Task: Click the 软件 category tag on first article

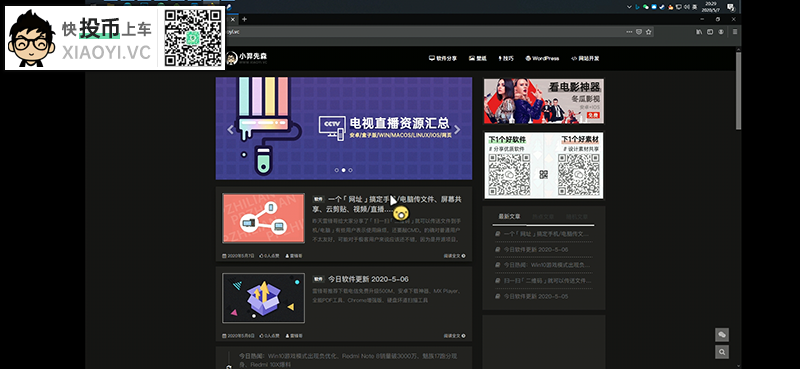Action: point(318,200)
